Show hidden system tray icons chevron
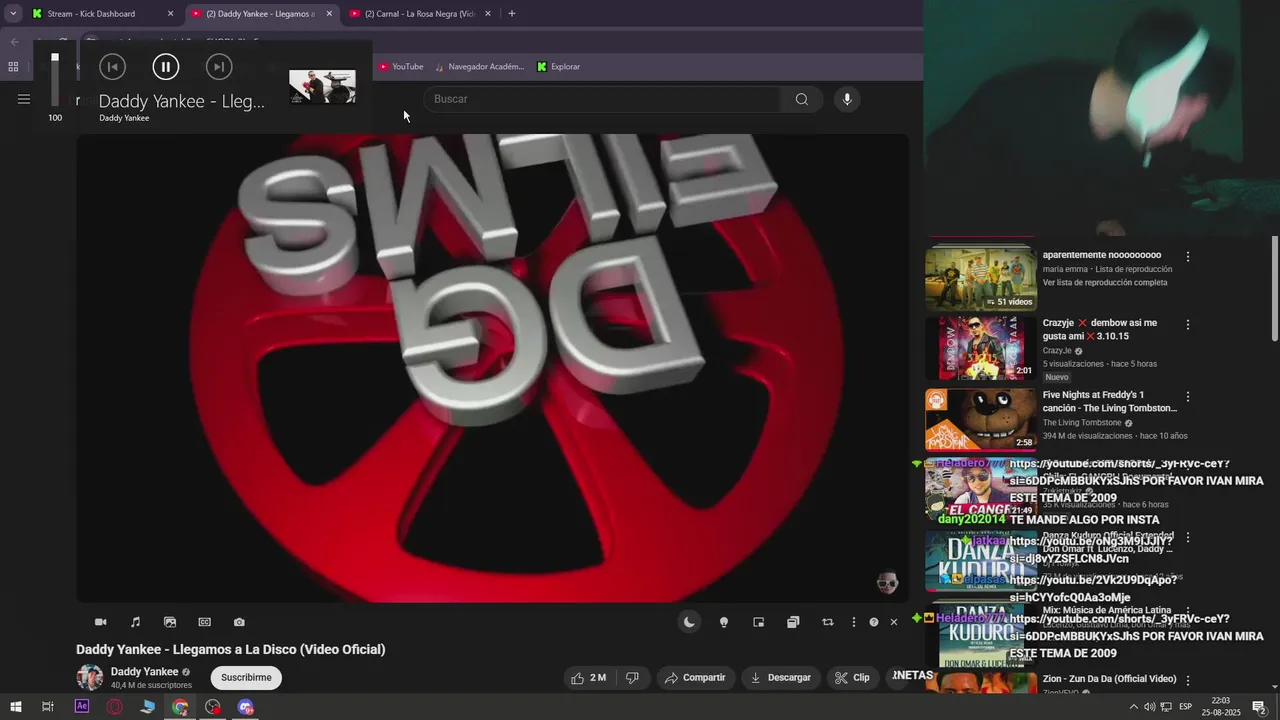 pos(1133,707)
